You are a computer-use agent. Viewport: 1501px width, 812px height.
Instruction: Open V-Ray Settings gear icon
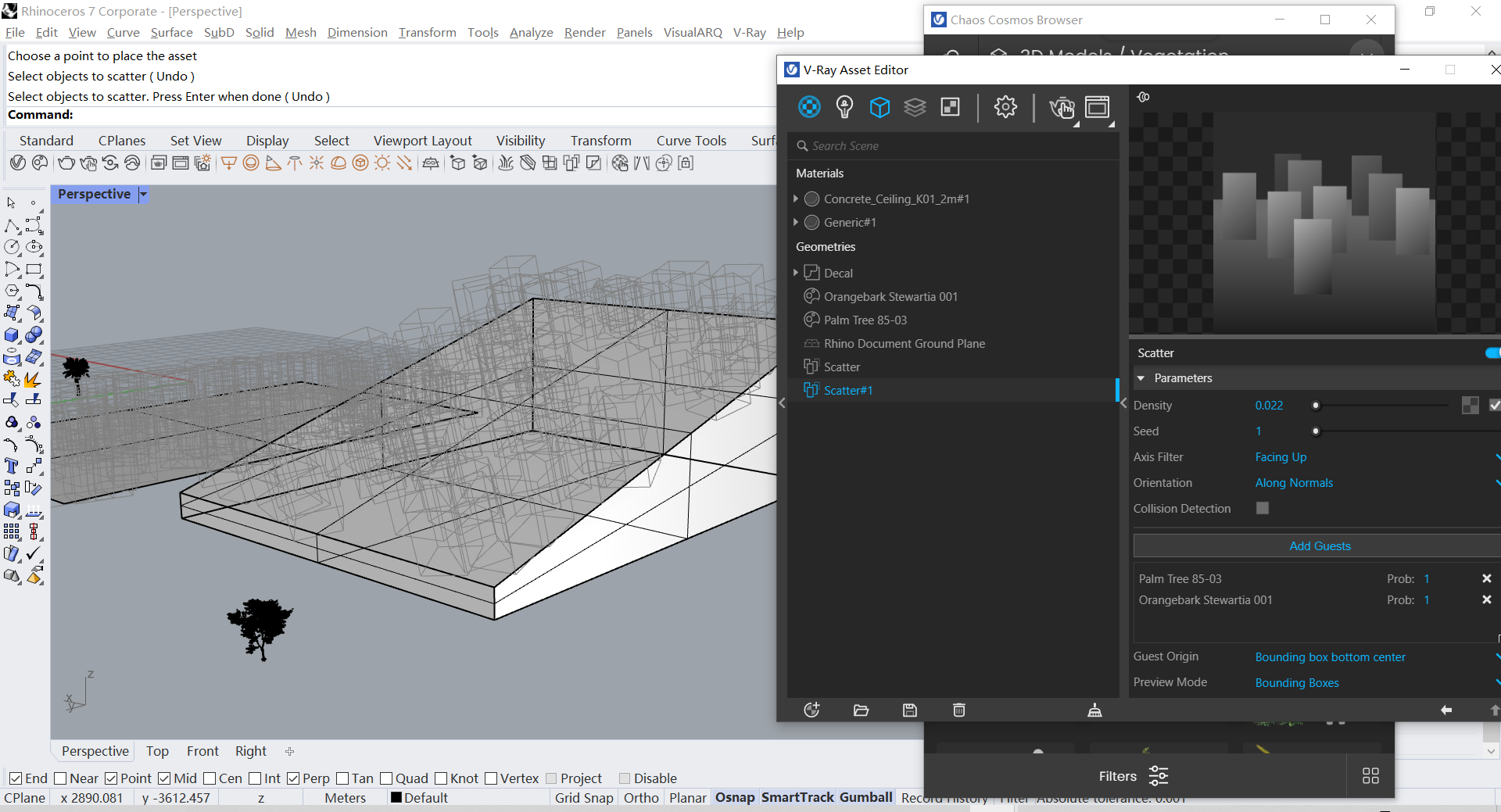click(x=1005, y=106)
